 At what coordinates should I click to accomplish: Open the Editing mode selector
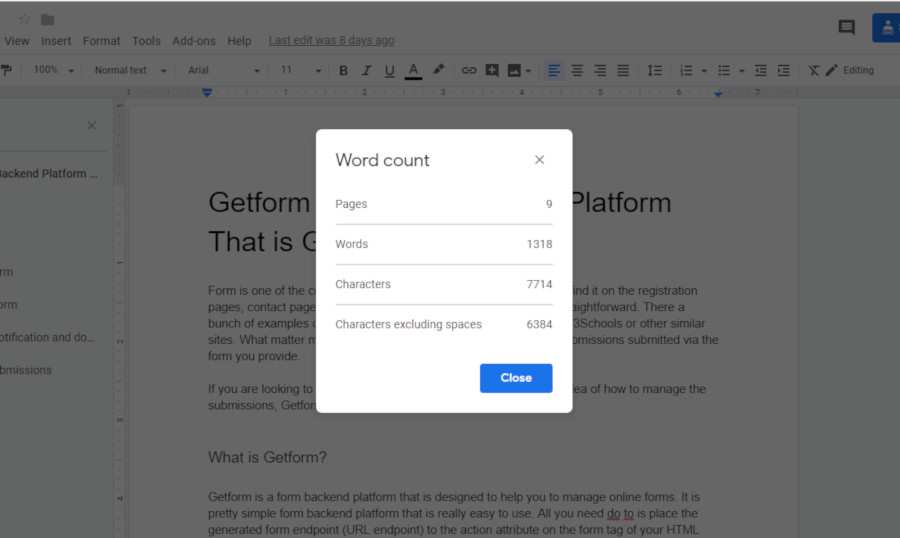point(850,70)
